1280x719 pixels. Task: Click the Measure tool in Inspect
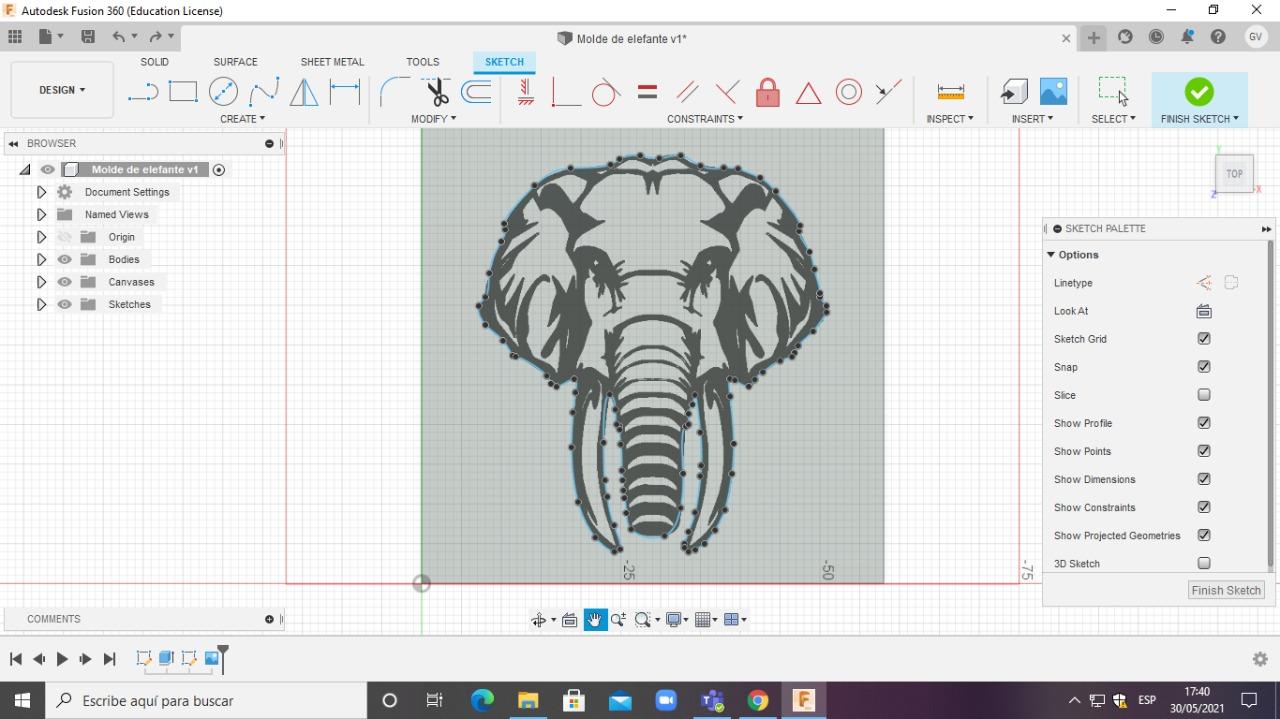(950, 92)
